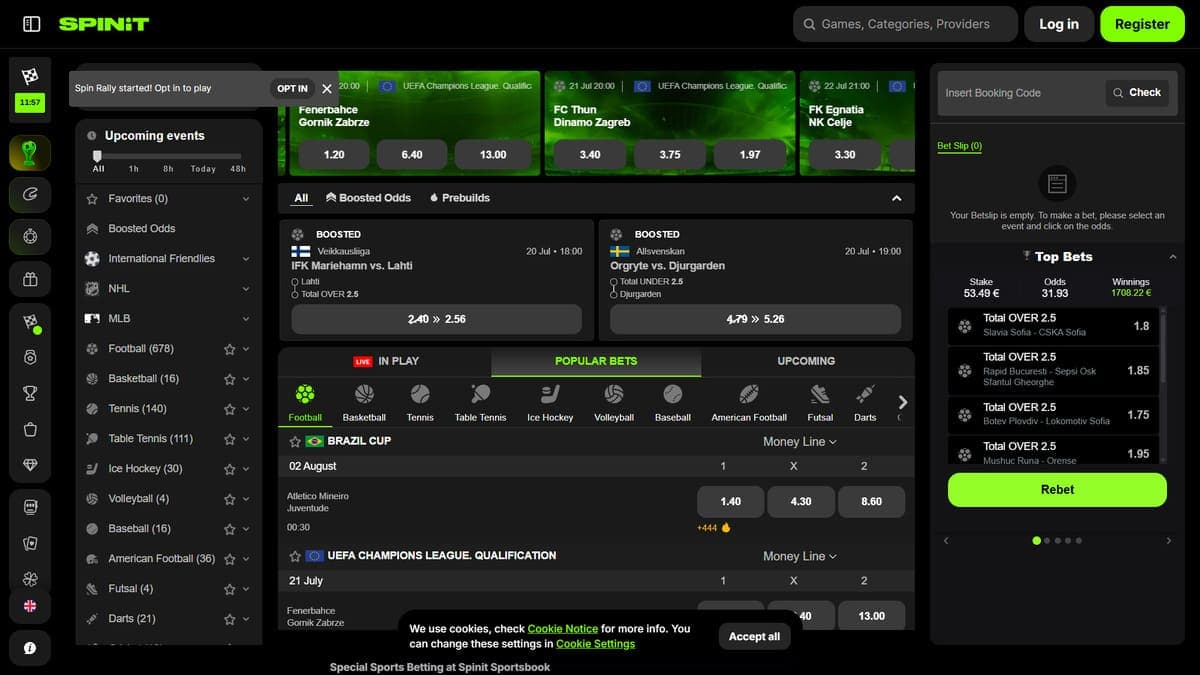Favorite Table Tennis (111) with its star
Screen dimensions: 1200x675
coord(230,439)
